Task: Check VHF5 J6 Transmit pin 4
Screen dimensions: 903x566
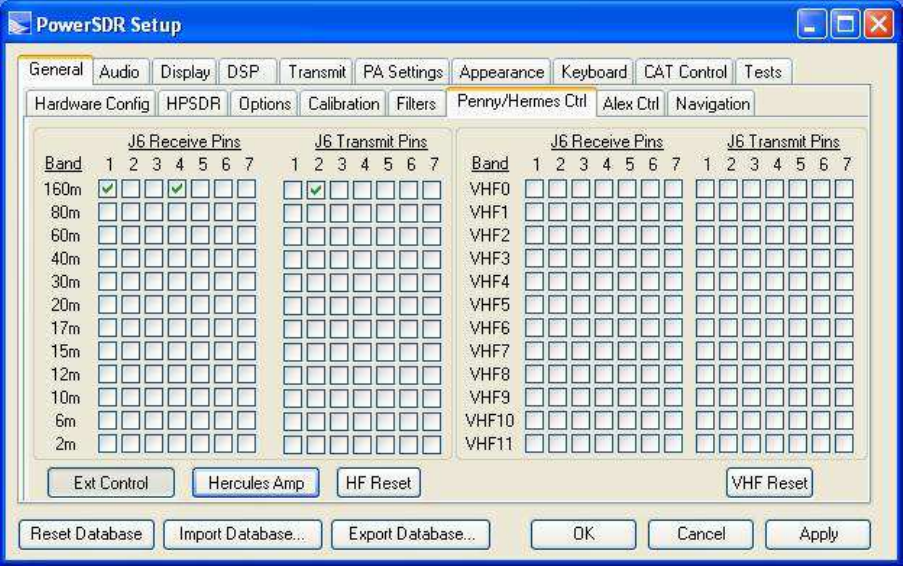Action: click(775, 305)
